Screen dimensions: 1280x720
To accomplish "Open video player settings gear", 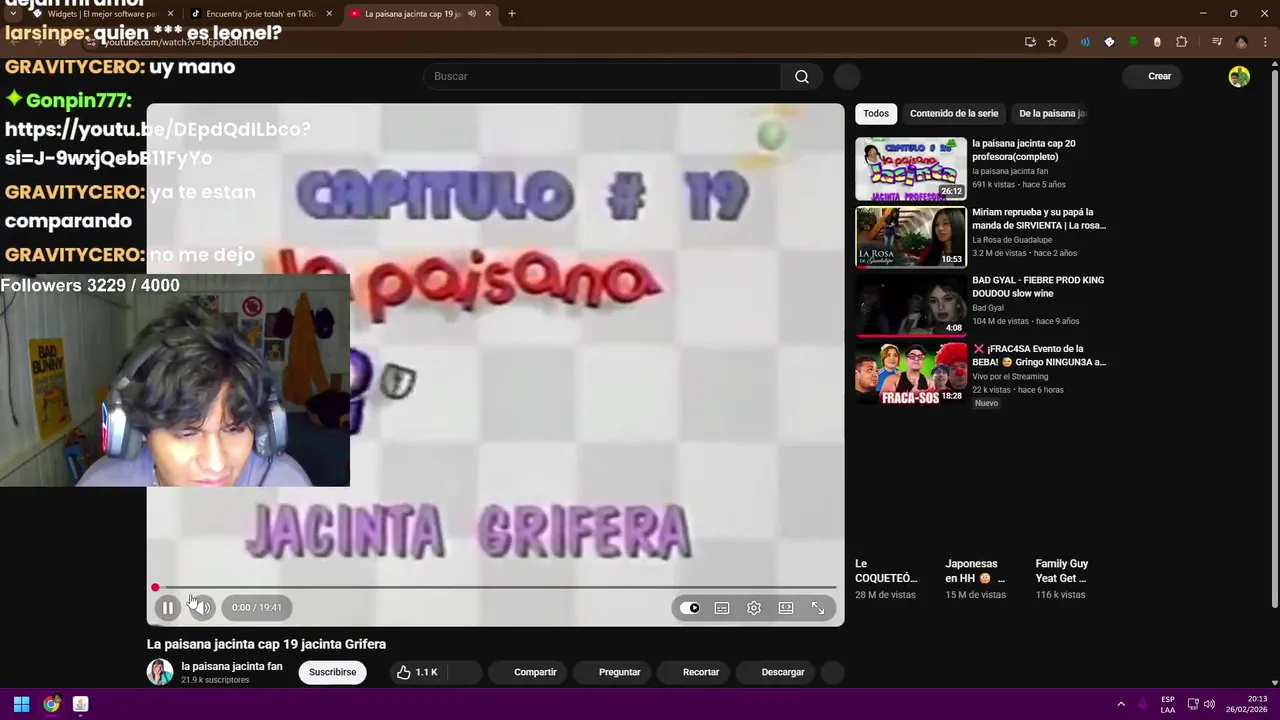I will click(x=754, y=608).
